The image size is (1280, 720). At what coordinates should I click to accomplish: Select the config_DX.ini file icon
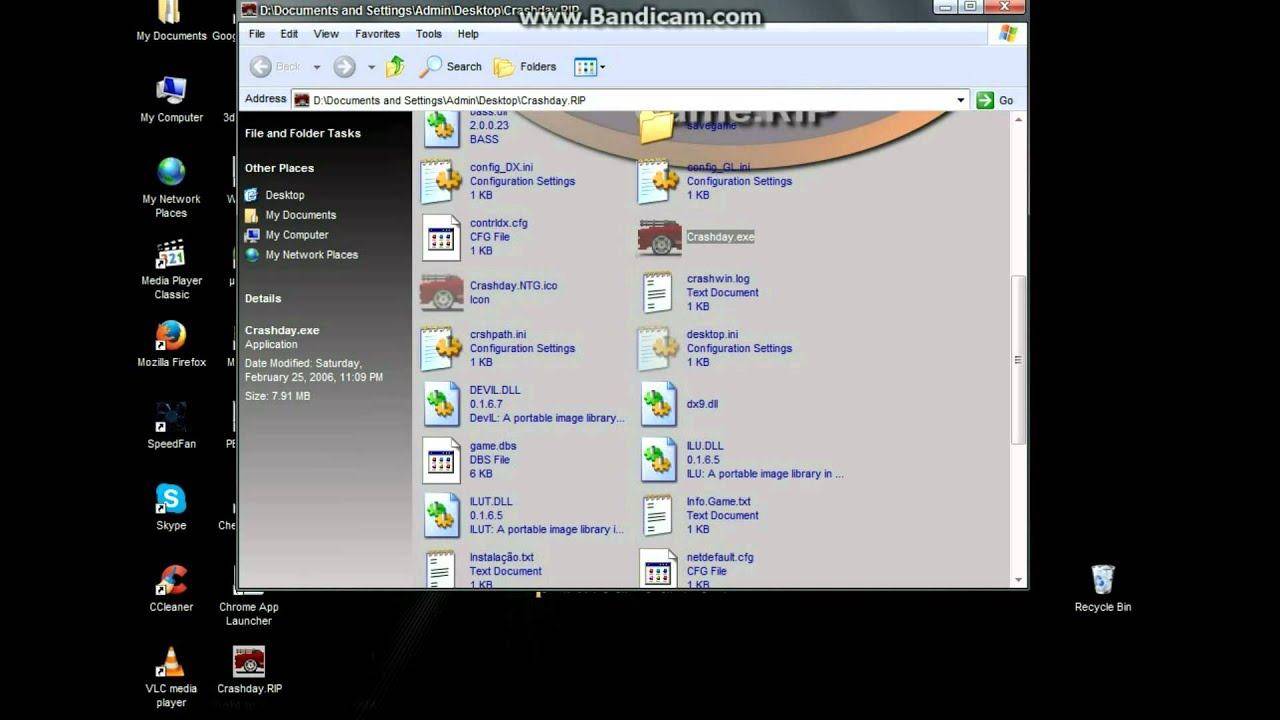[x=442, y=181]
